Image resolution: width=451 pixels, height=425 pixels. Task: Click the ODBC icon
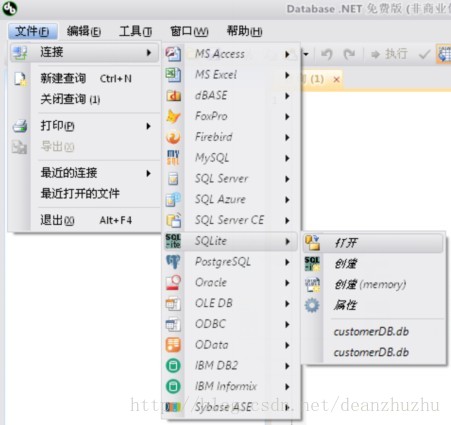[x=173, y=324]
